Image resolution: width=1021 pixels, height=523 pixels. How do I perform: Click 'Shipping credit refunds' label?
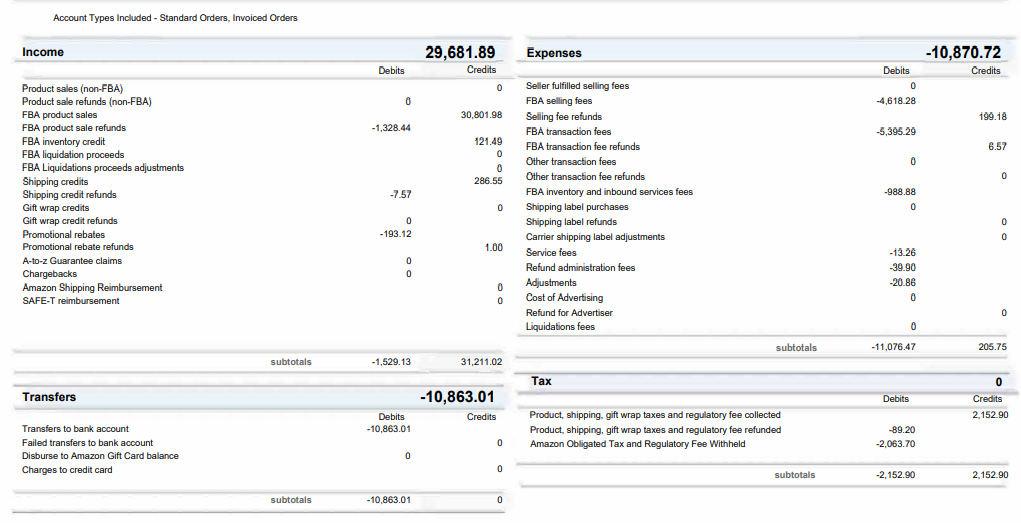pyautogui.click(x=69, y=195)
